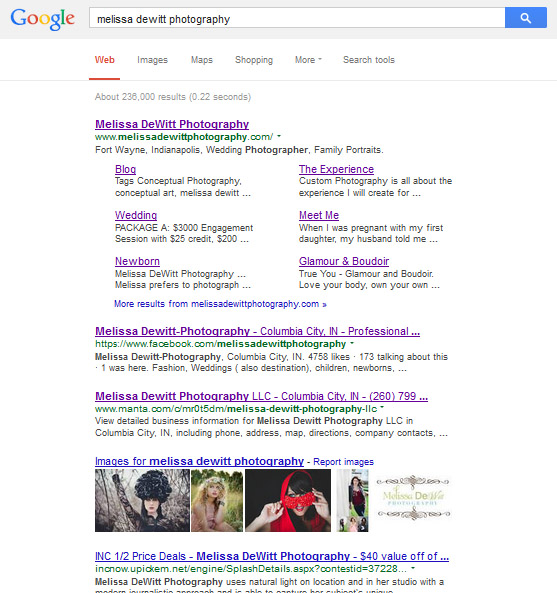The image size is (557, 593).
Task: Select the Web tab
Action: (104, 60)
